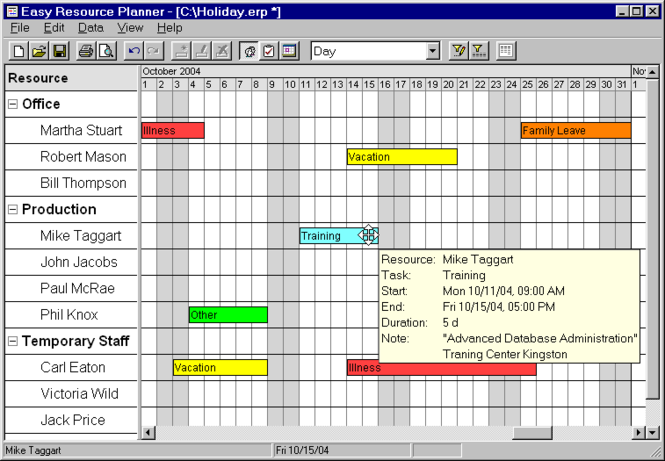665x461 pixels.
Task: Toggle the resources view button with the heads icon
Action: coord(249,51)
